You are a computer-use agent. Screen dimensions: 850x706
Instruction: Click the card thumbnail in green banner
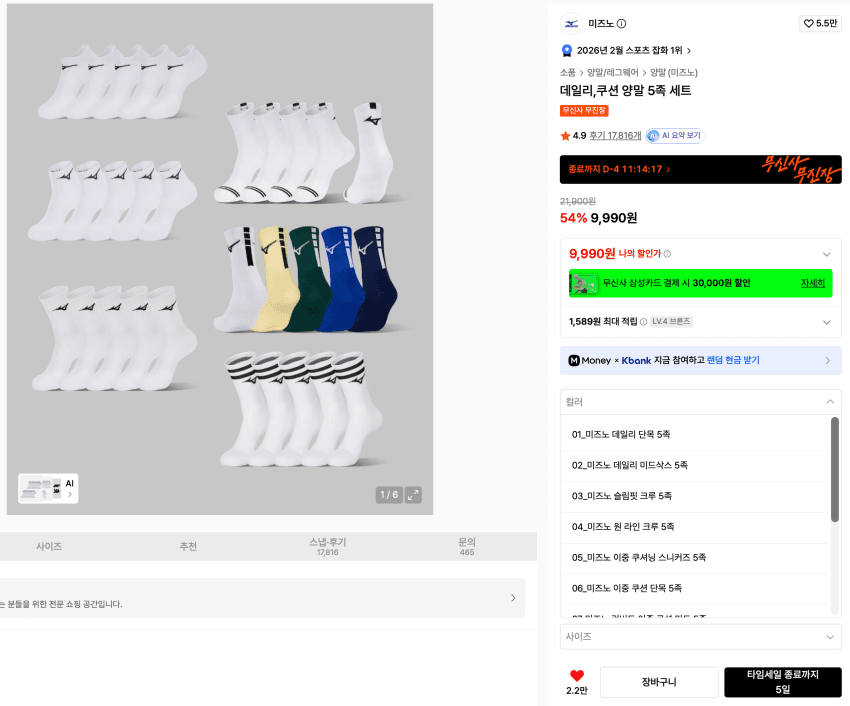tap(584, 283)
